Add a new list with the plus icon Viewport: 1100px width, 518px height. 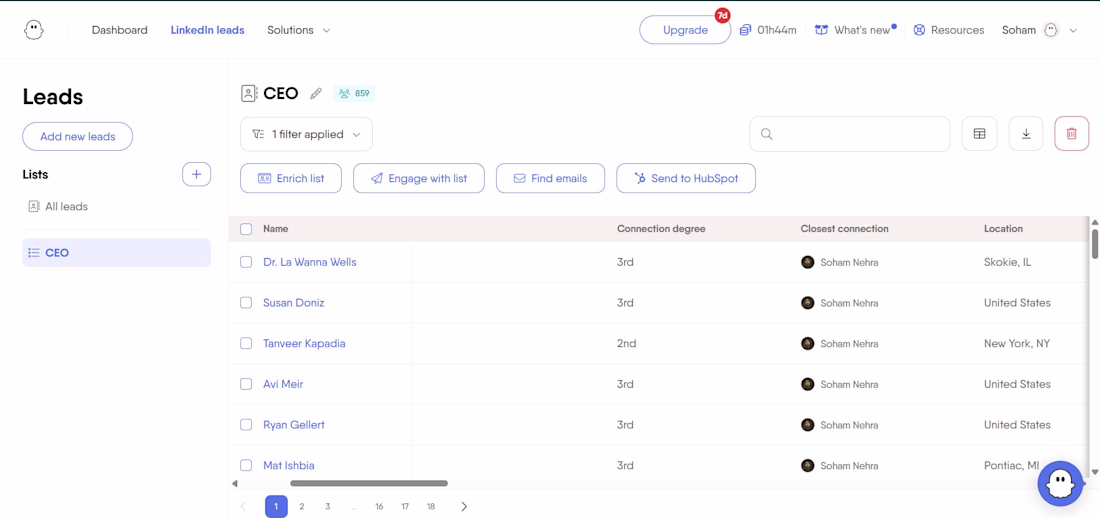[196, 174]
